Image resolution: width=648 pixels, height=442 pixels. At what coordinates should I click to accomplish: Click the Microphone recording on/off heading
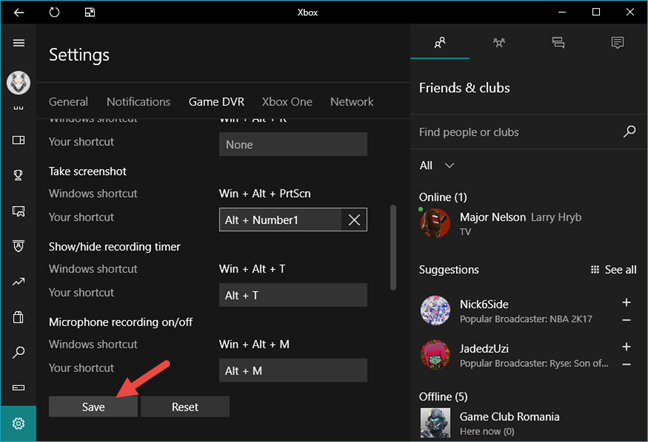point(120,322)
